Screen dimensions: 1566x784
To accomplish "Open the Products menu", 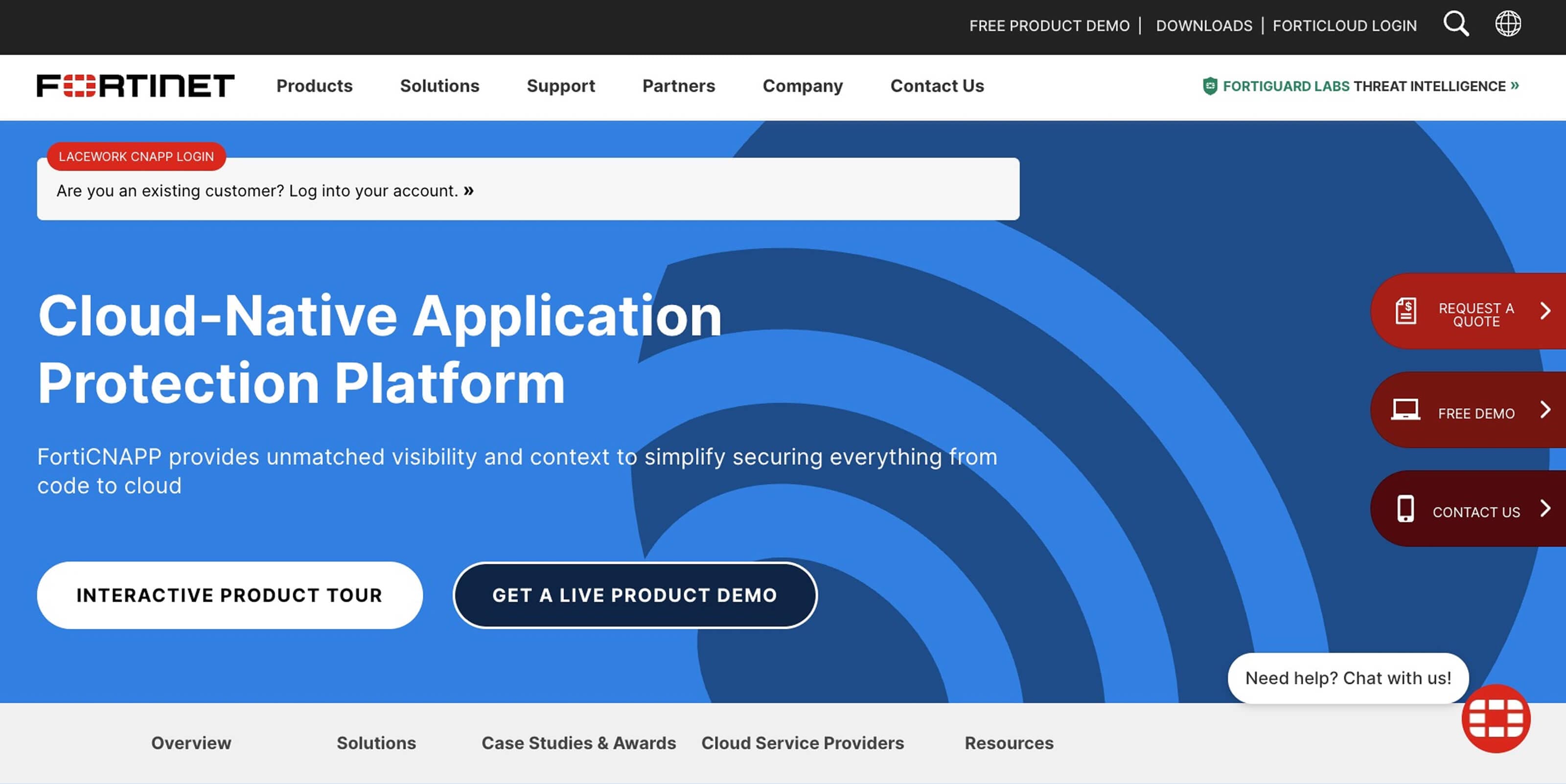I will [x=314, y=86].
